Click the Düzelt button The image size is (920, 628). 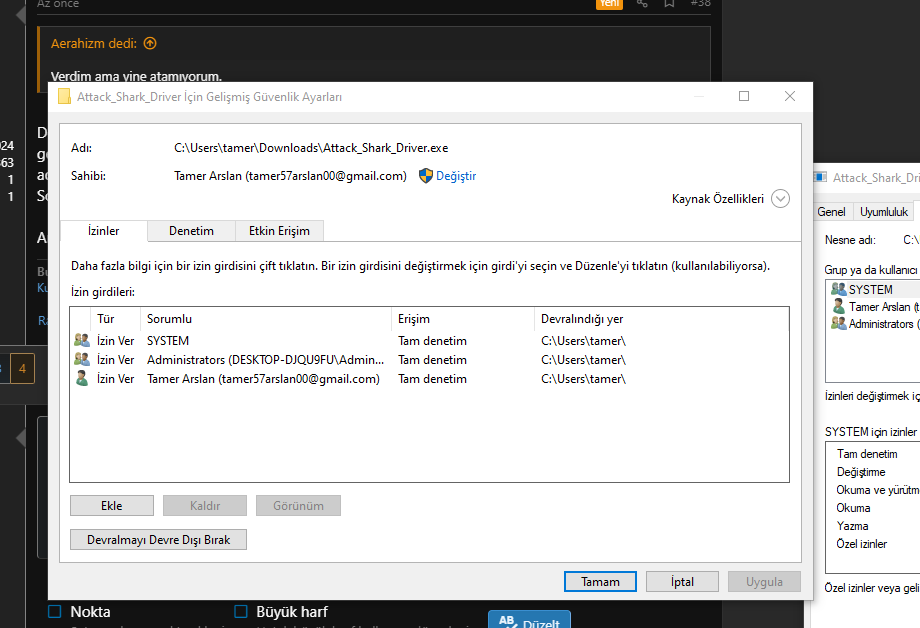pyautogui.click(x=529, y=621)
